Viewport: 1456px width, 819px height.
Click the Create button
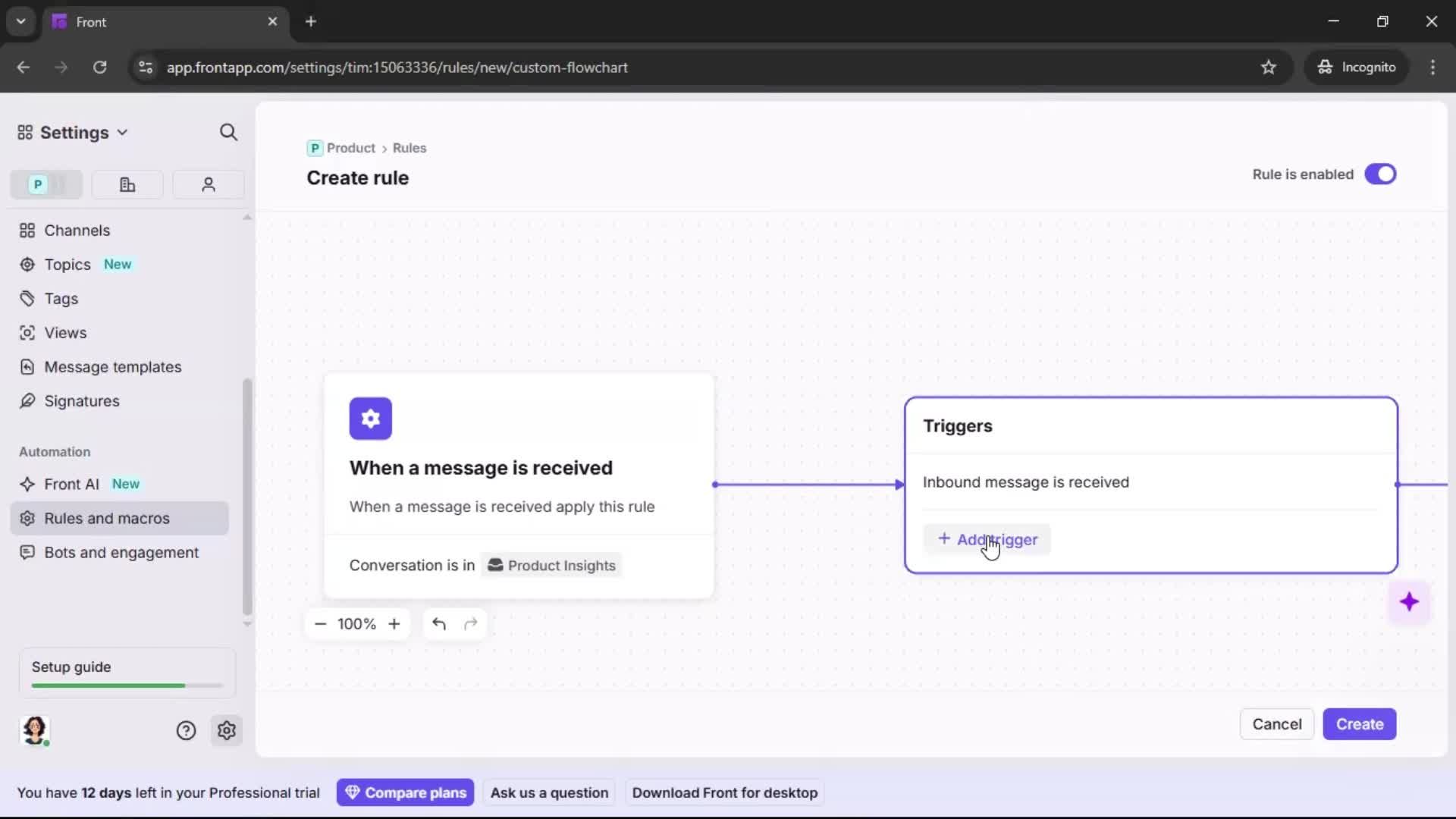pos(1359,724)
